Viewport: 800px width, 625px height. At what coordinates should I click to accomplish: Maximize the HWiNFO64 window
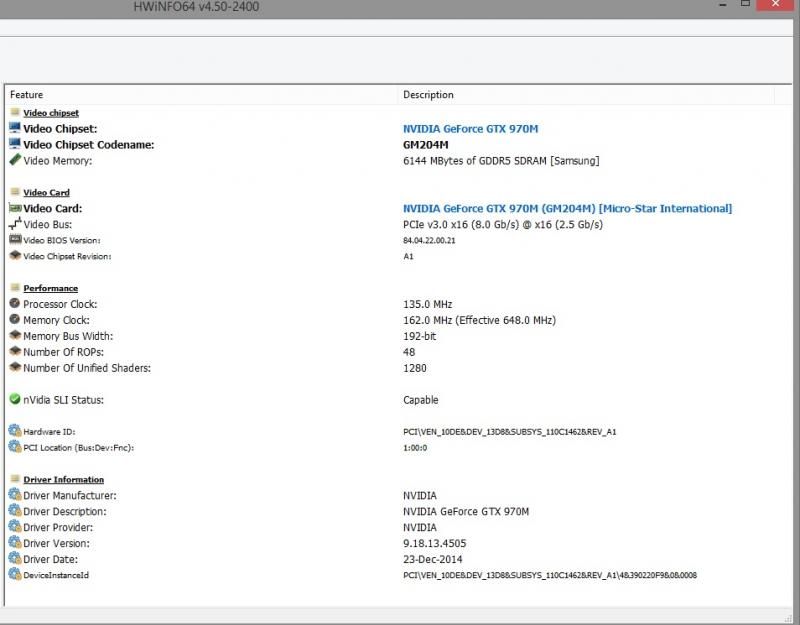(745, 4)
